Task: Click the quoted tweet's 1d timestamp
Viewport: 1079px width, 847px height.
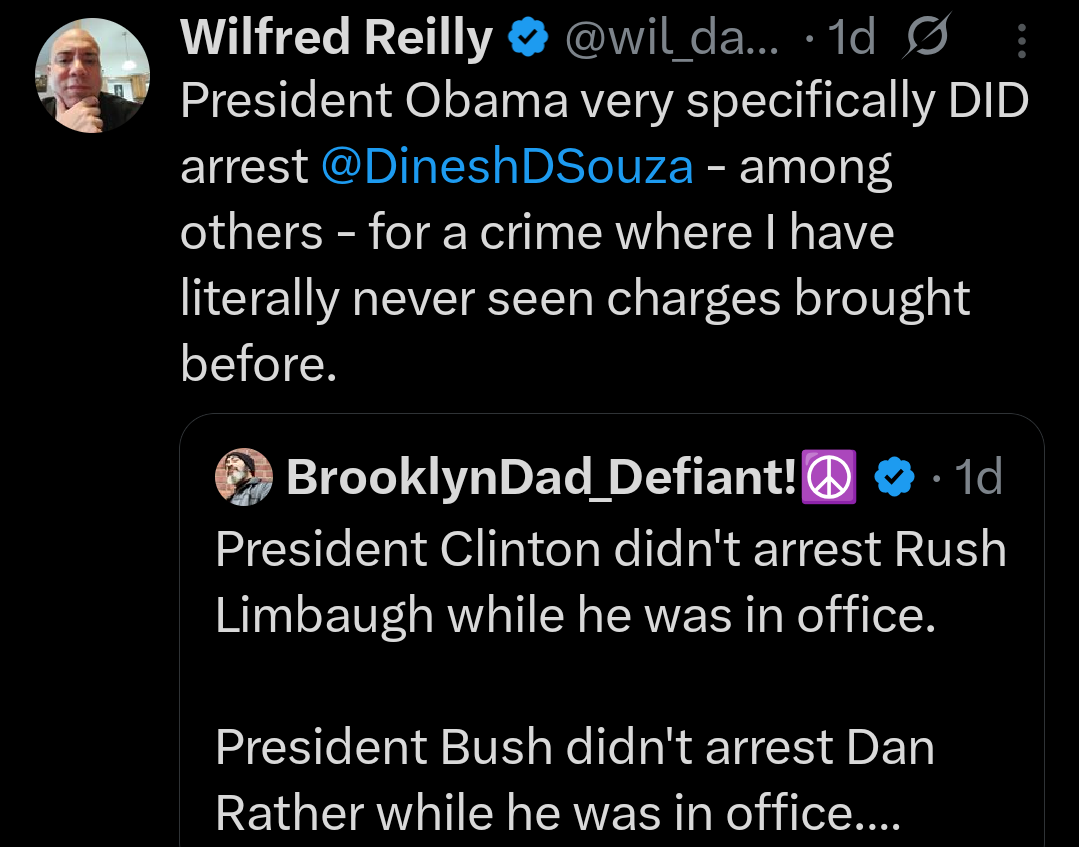Action: click(975, 477)
